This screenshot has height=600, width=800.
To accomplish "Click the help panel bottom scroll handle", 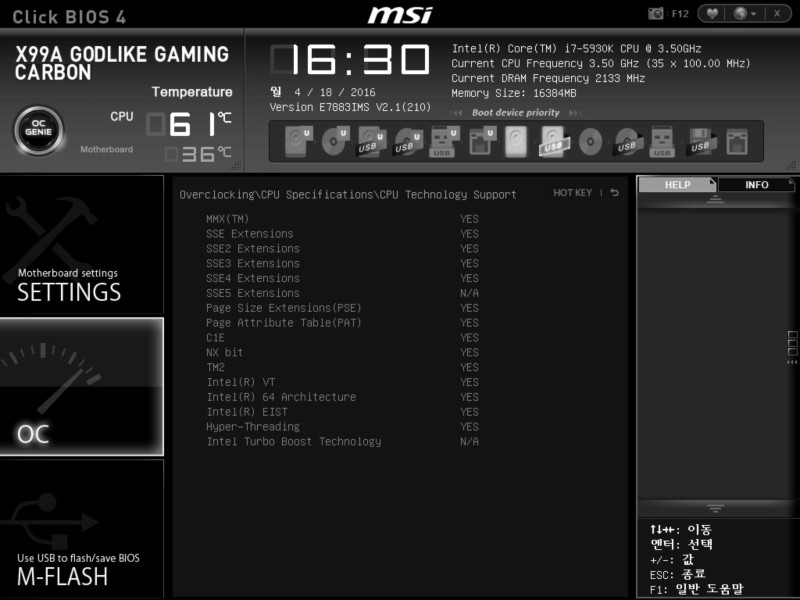I will 715,508.
